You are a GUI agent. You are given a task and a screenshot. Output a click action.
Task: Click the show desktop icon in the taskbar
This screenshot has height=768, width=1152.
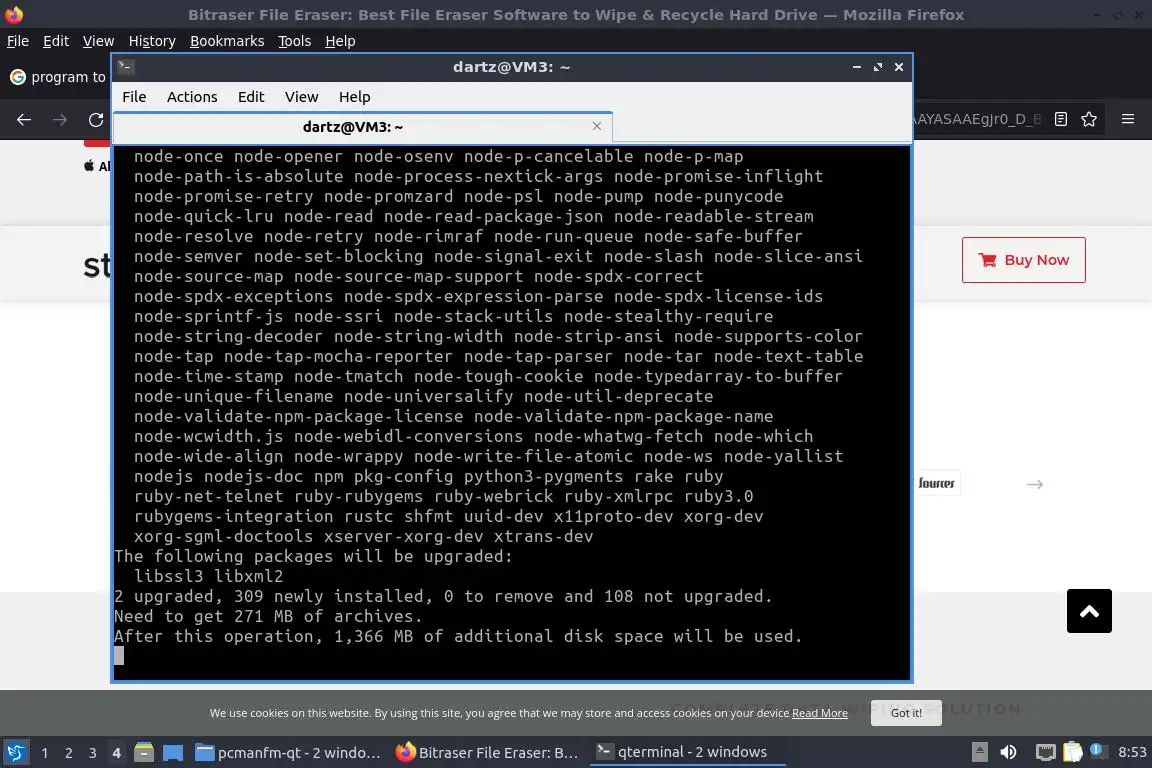[173, 753]
